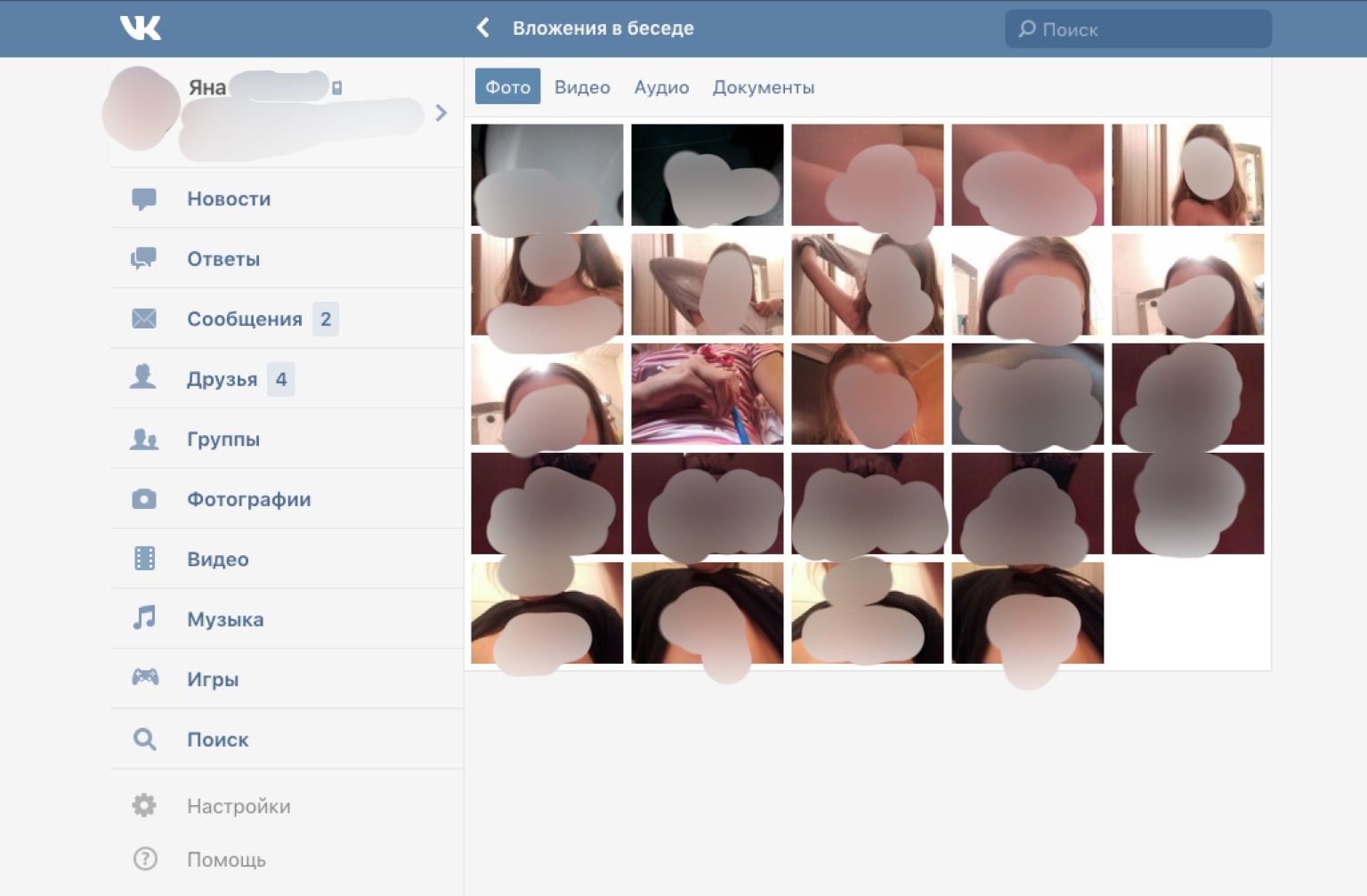1367x896 pixels.
Task: Expand the profile chevron next to Яна
Action: tap(441, 113)
